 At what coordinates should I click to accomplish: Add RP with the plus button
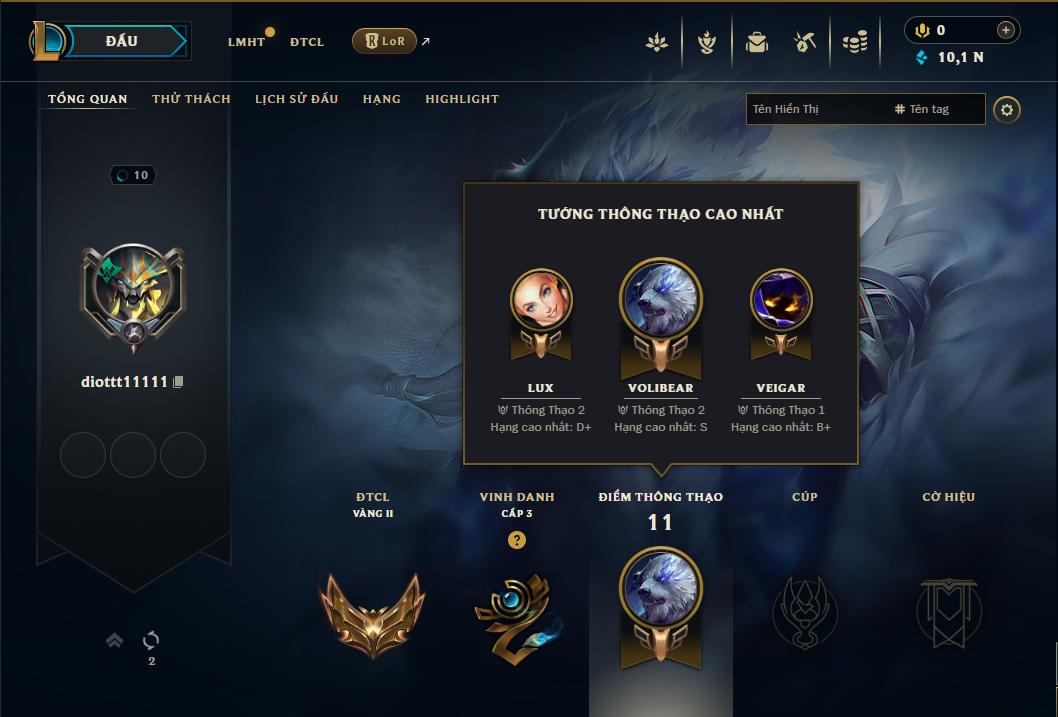tap(1005, 30)
